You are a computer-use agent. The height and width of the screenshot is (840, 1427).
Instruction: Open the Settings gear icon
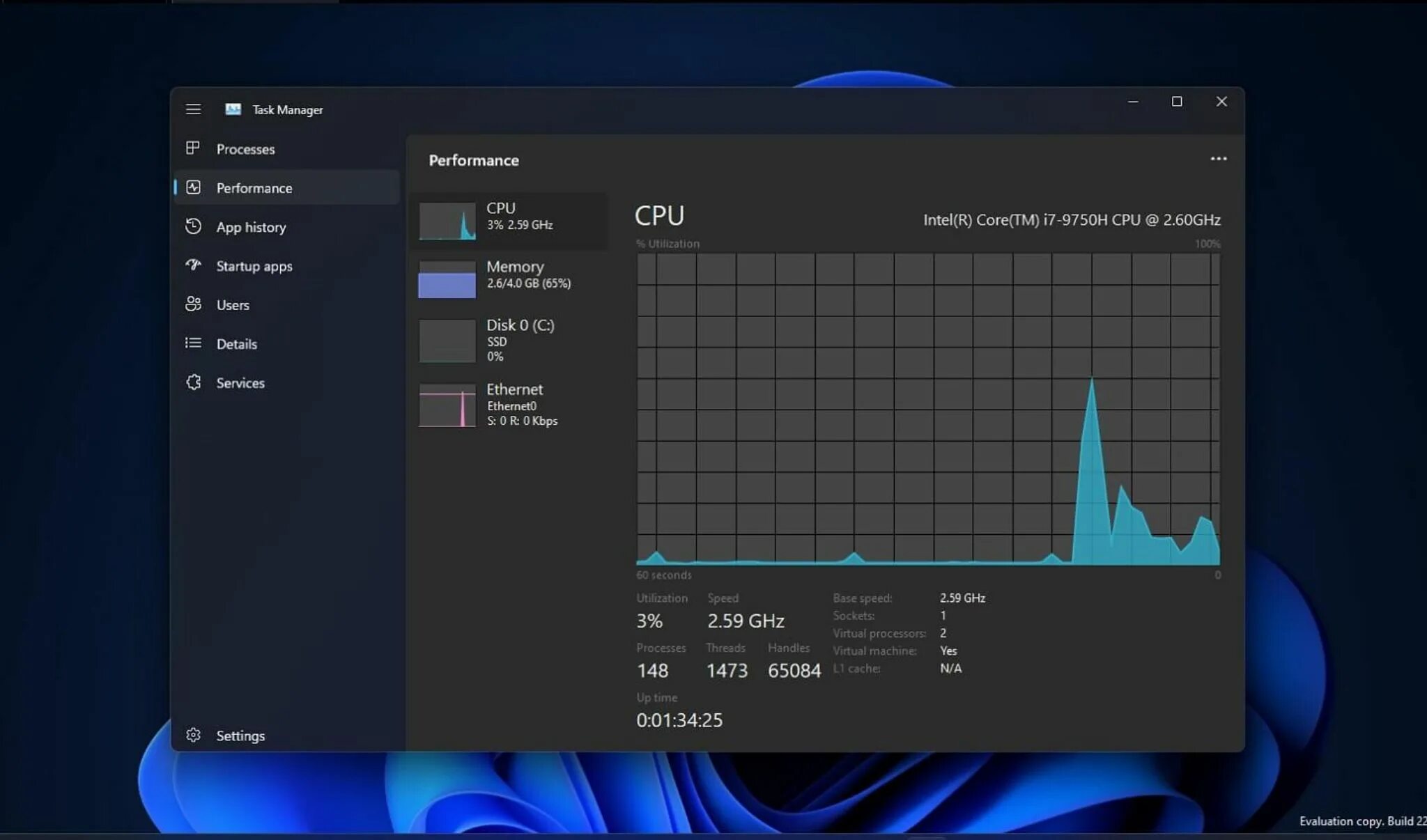194,735
